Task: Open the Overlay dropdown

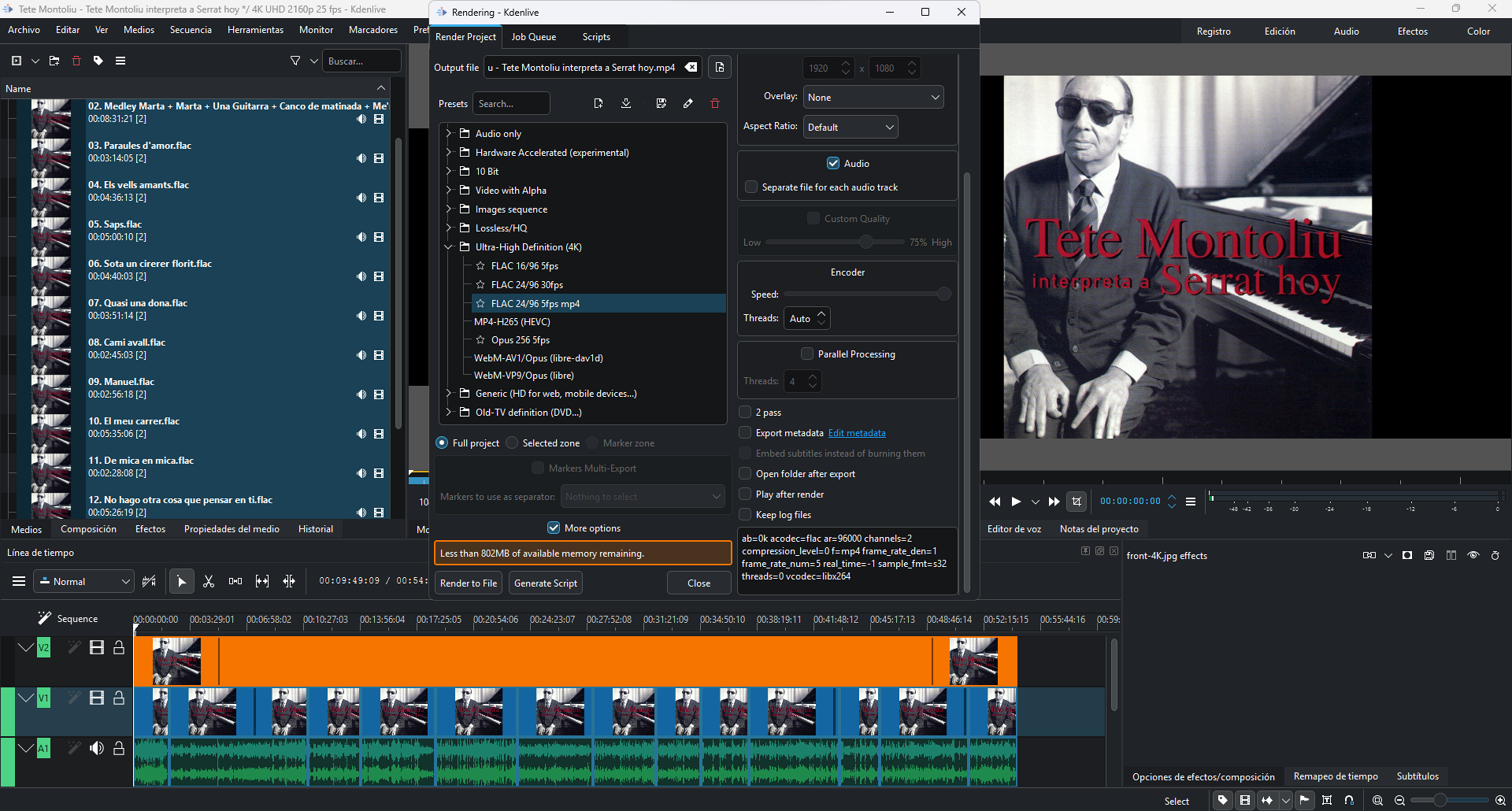Action: [x=873, y=97]
